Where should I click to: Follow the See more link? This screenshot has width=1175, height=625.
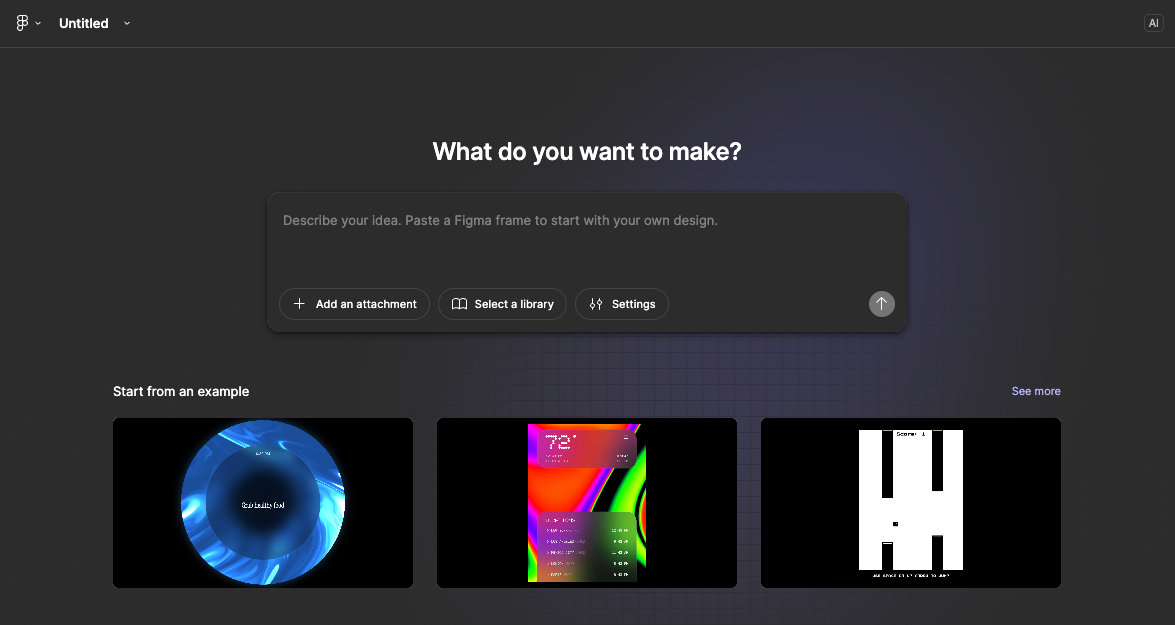click(x=1035, y=391)
